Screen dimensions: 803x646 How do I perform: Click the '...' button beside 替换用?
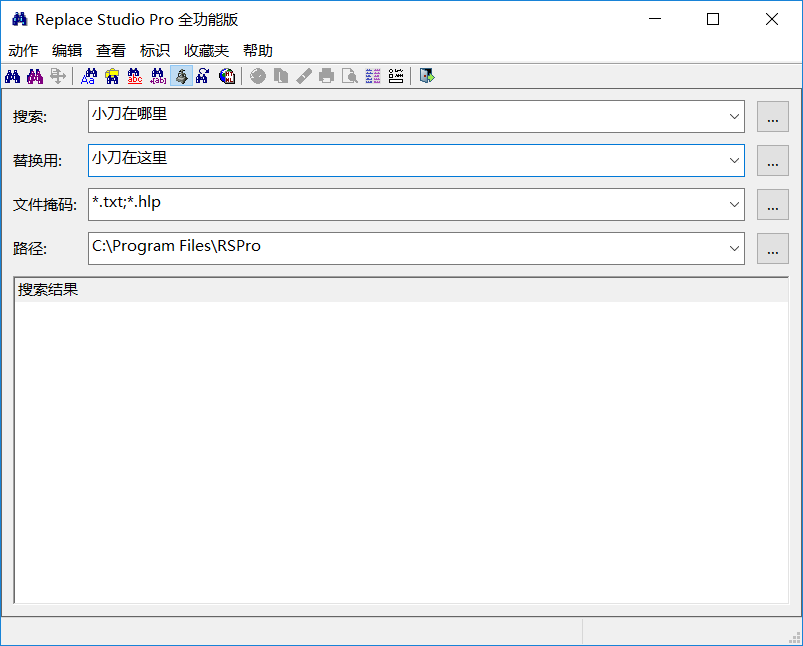772,161
